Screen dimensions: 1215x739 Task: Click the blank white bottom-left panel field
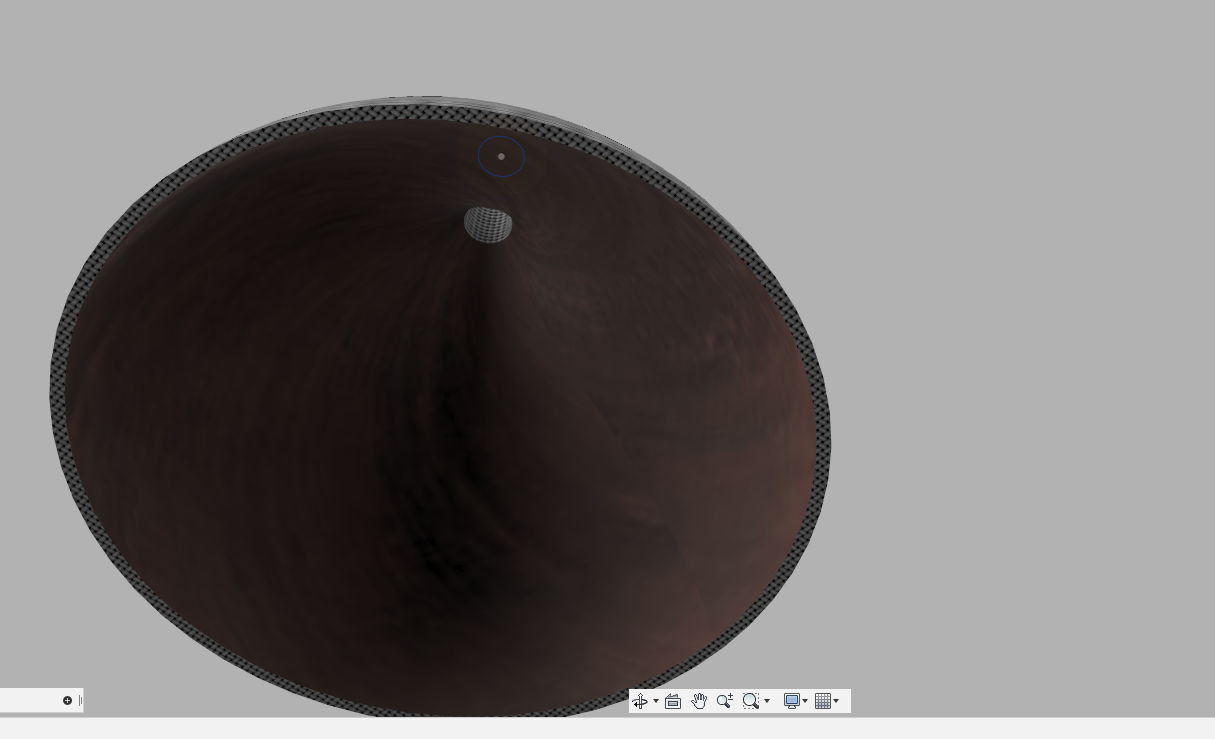tap(30, 700)
